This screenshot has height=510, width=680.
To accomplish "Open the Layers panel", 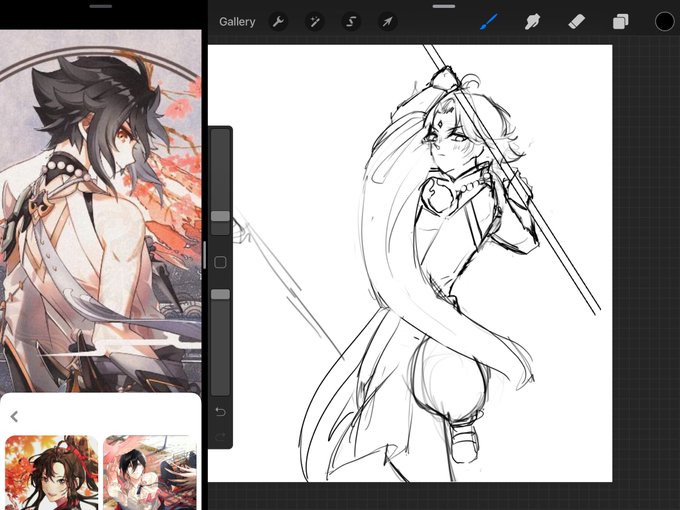I will (x=621, y=22).
